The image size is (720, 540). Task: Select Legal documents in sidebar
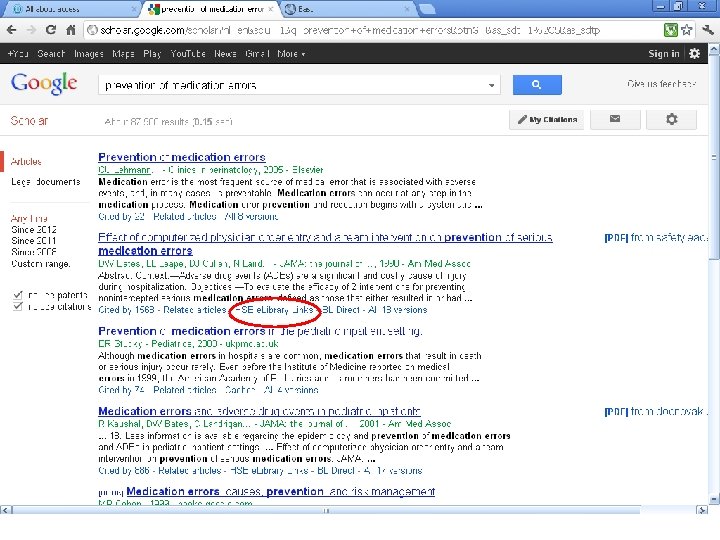[45, 182]
